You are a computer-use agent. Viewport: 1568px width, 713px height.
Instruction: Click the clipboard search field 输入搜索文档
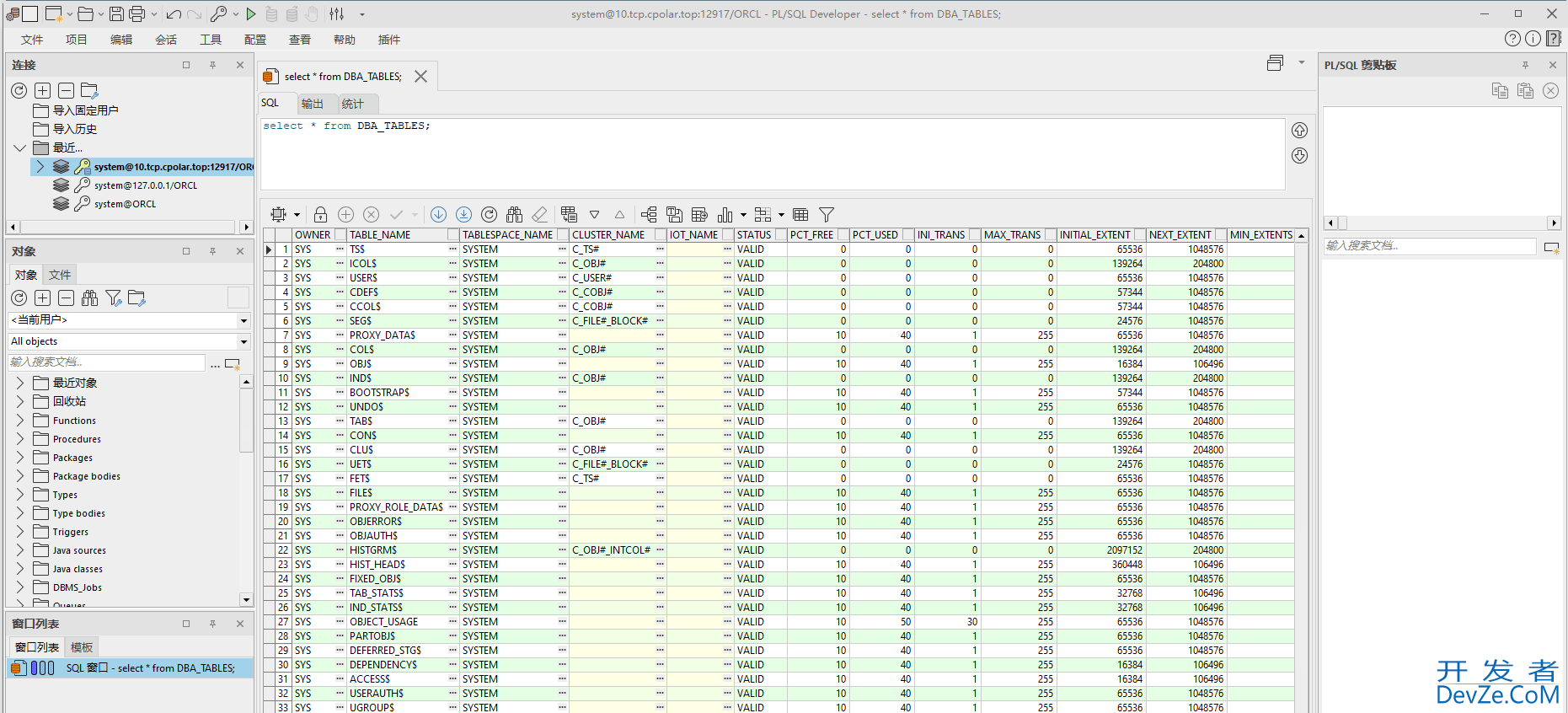(x=1430, y=246)
